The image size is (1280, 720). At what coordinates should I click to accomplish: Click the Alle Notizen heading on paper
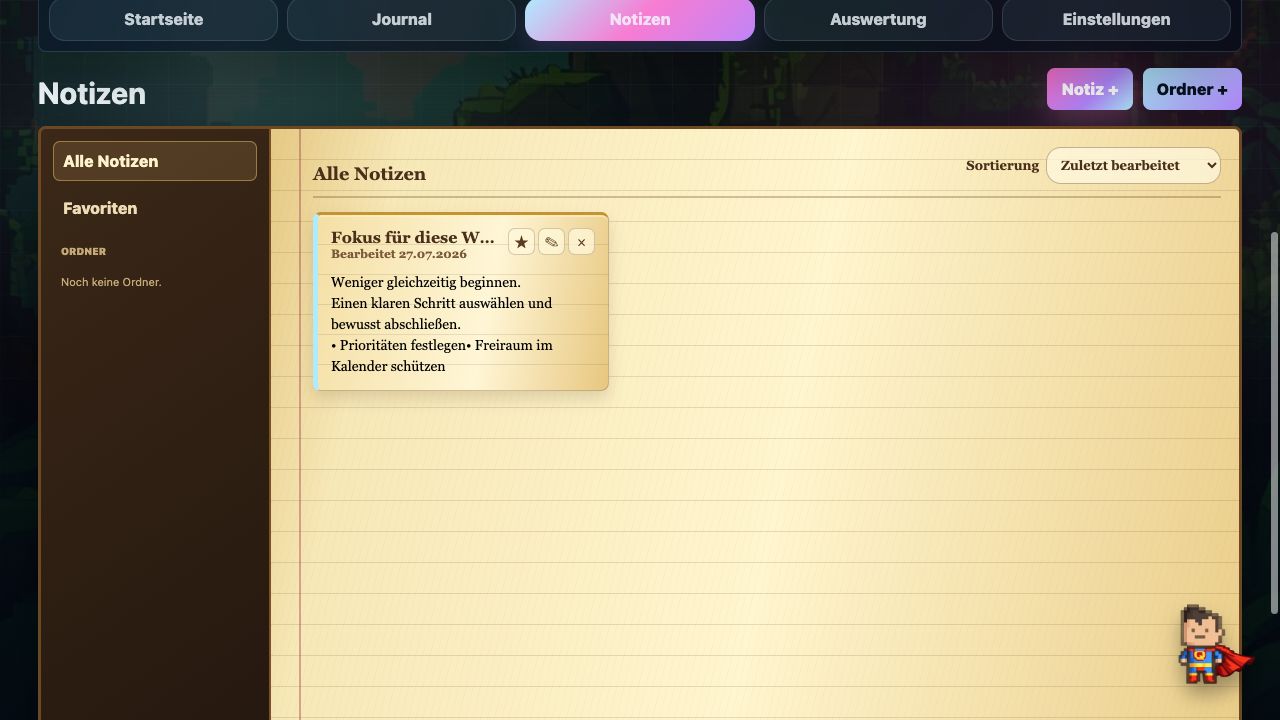pos(369,174)
